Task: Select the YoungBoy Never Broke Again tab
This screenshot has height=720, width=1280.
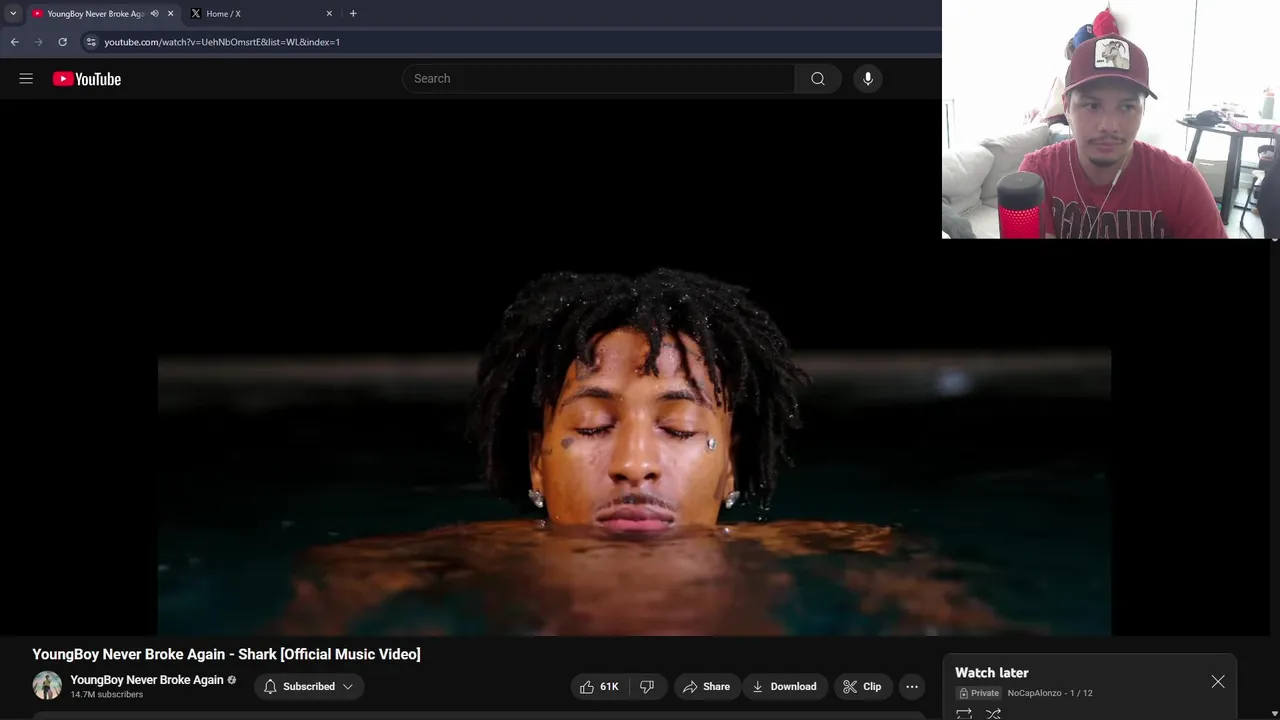Action: tap(95, 14)
